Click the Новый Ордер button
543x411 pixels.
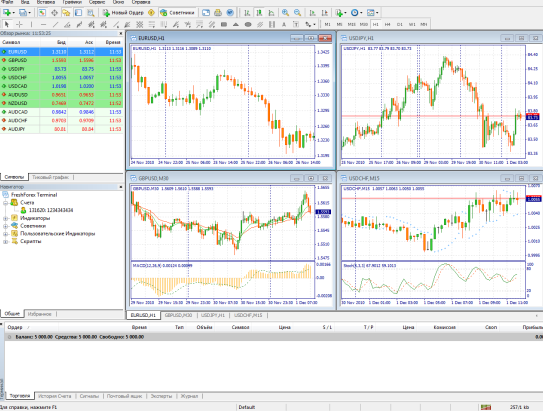(123, 13)
